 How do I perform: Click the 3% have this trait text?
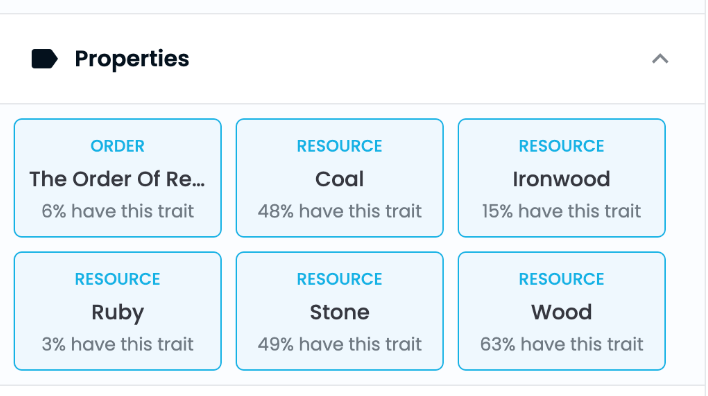(118, 344)
